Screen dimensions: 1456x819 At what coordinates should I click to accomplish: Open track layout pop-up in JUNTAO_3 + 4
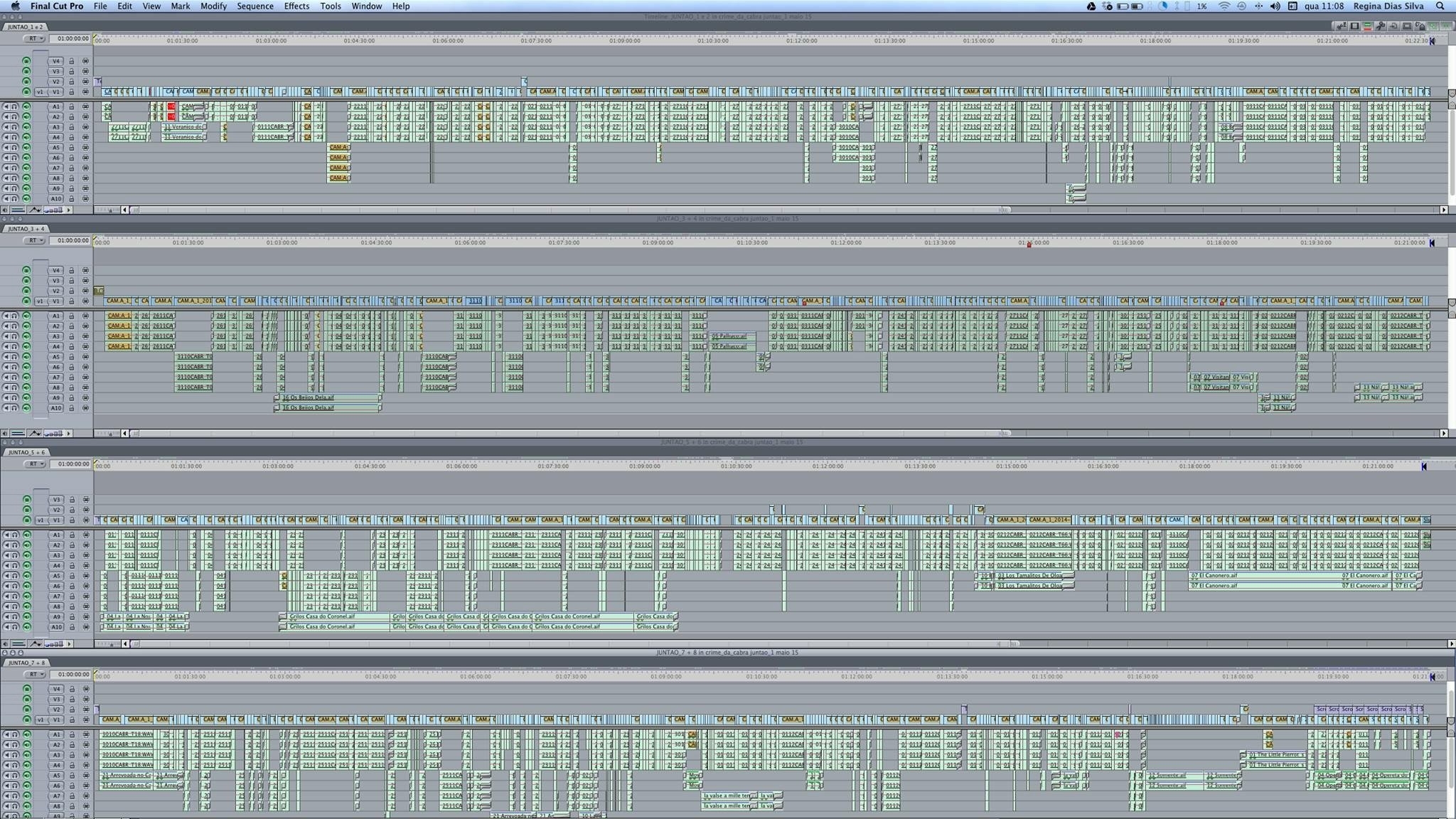(x=69, y=433)
